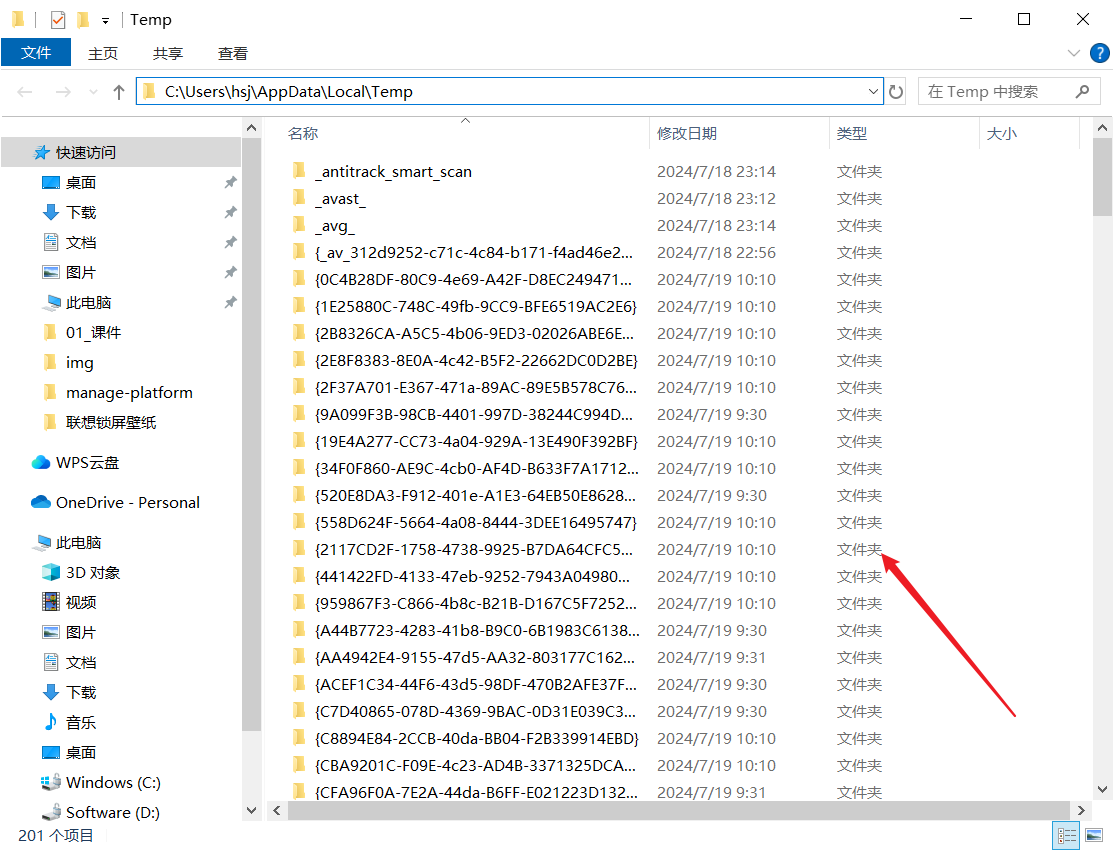This screenshot has height=851, width=1114.
Task: Click horizontal scrollbar left arrow
Action: click(276, 811)
